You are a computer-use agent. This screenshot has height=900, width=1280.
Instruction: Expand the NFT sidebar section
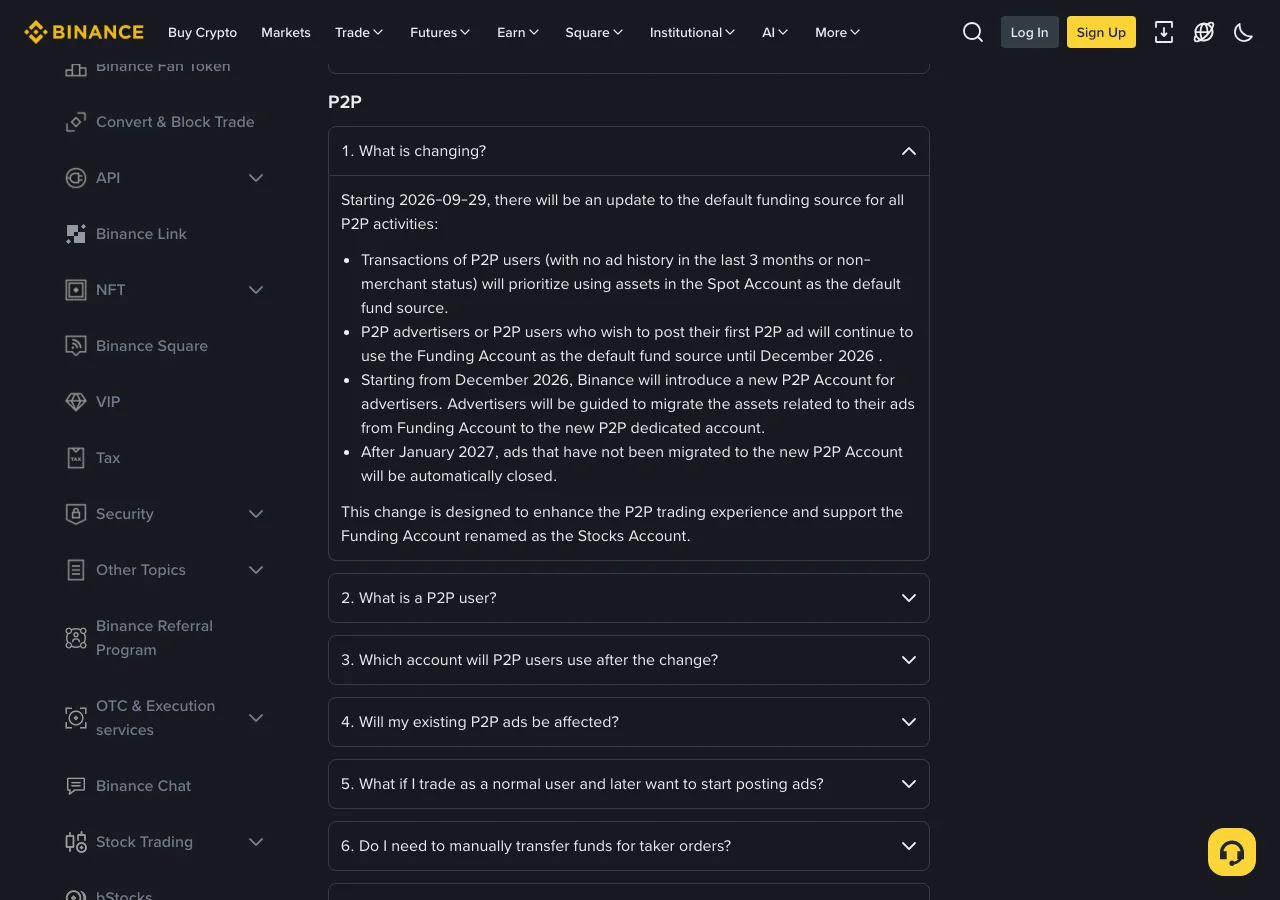point(256,290)
